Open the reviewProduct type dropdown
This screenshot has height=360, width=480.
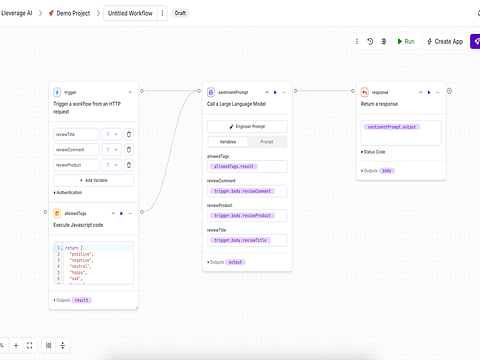click(112, 165)
